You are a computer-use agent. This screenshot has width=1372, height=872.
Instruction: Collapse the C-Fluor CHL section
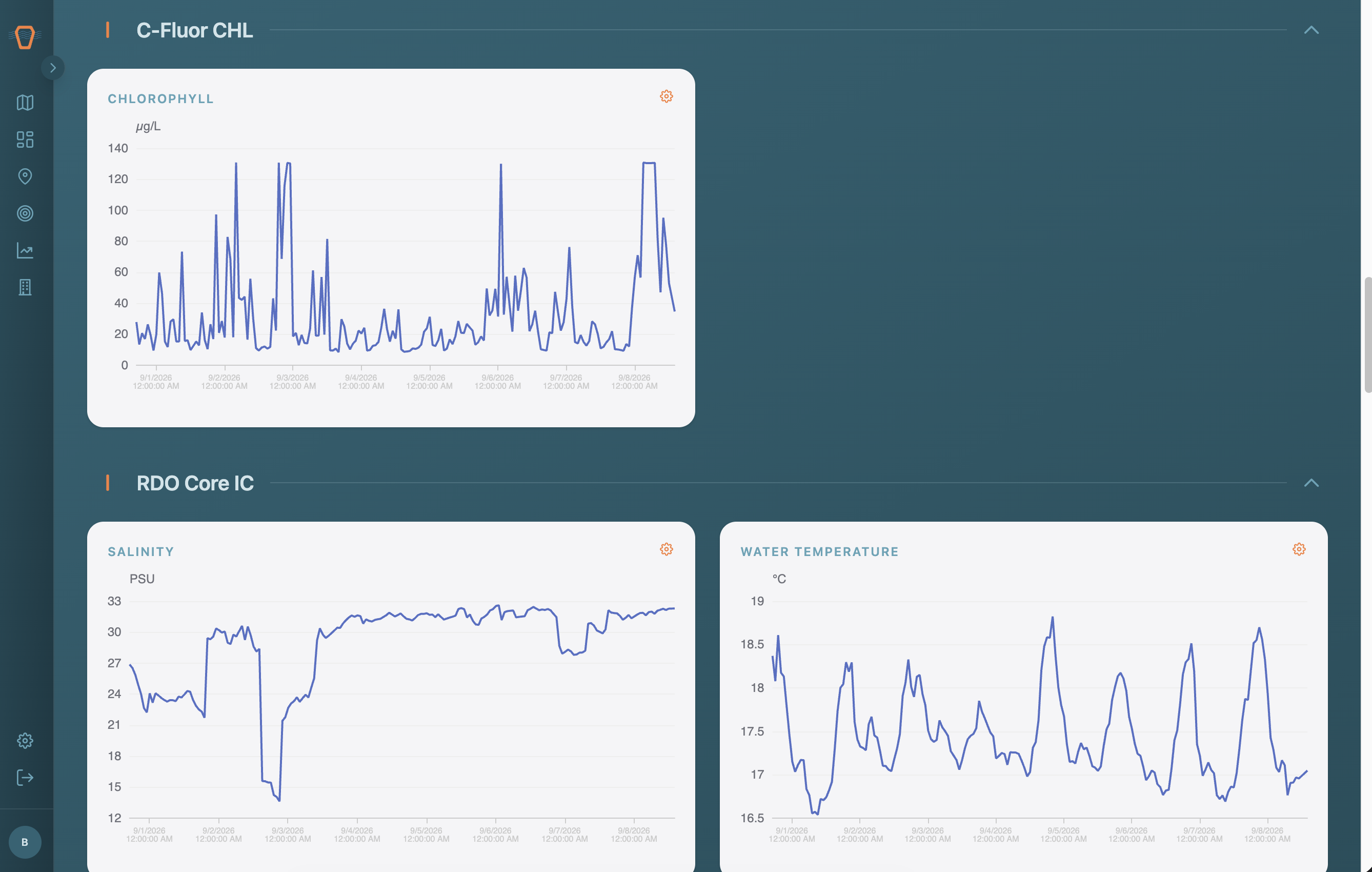1311,30
